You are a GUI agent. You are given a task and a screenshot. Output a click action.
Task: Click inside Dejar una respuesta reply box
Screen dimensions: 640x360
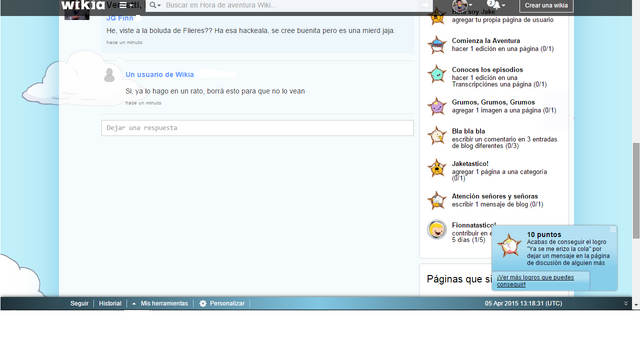258,128
